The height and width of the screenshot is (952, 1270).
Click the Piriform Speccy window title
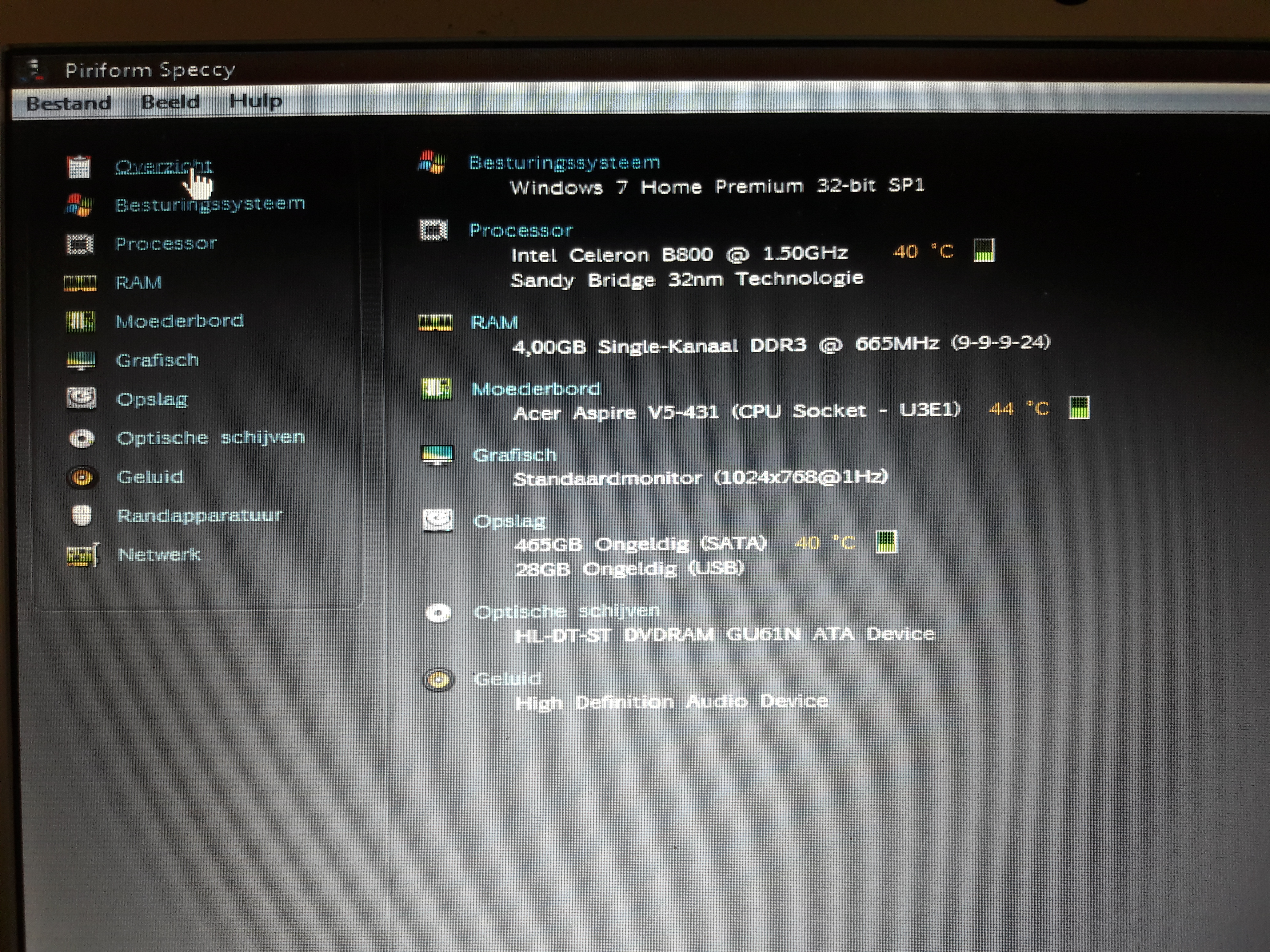point(150,71)
